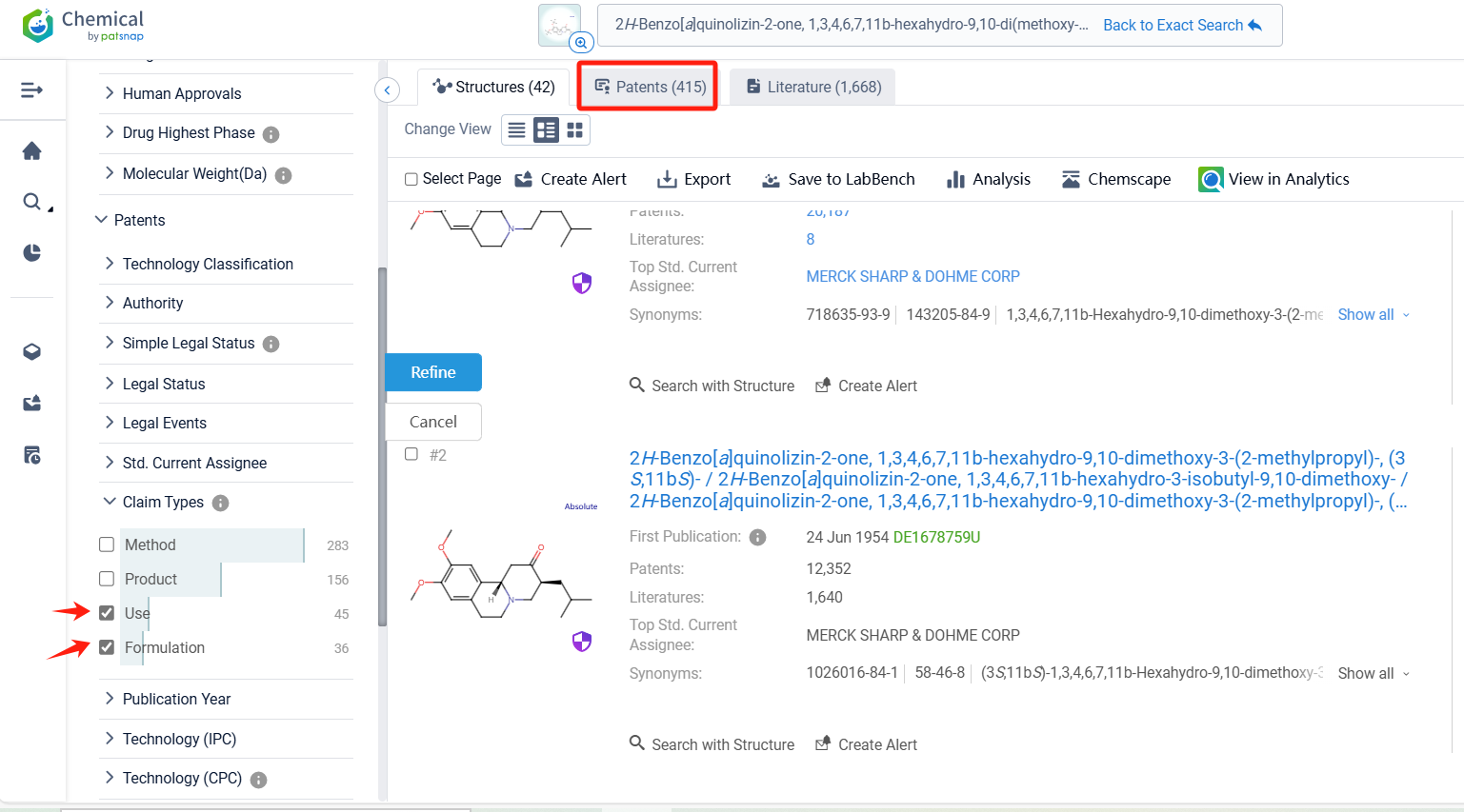Viewport: 1464px width, 812px height.
Task: Click the filter panel vertical scrollbar
Action: (x=382, y=447)
